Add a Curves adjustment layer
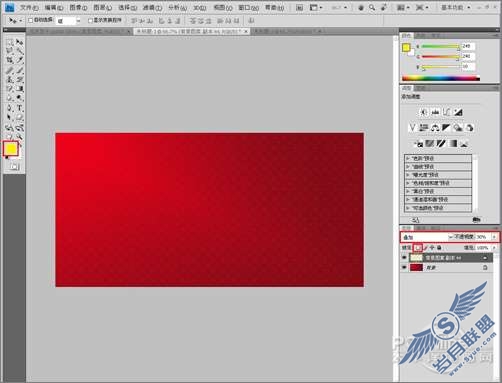Image resolution: width=502 pixels, height=383 pixels. (x=447, y=112)
